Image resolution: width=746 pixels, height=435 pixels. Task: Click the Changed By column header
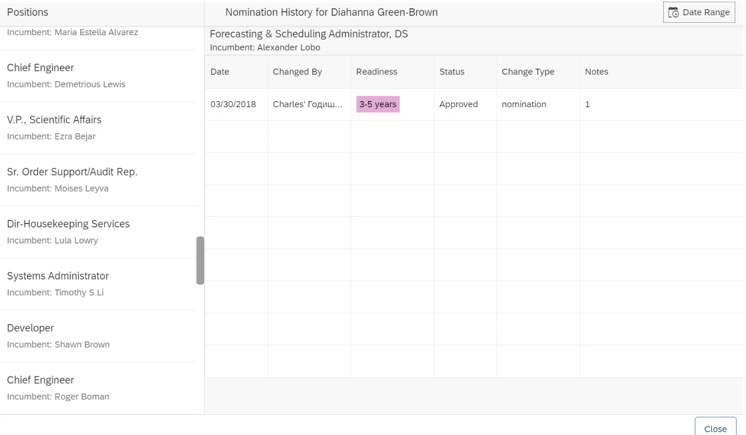297,72
